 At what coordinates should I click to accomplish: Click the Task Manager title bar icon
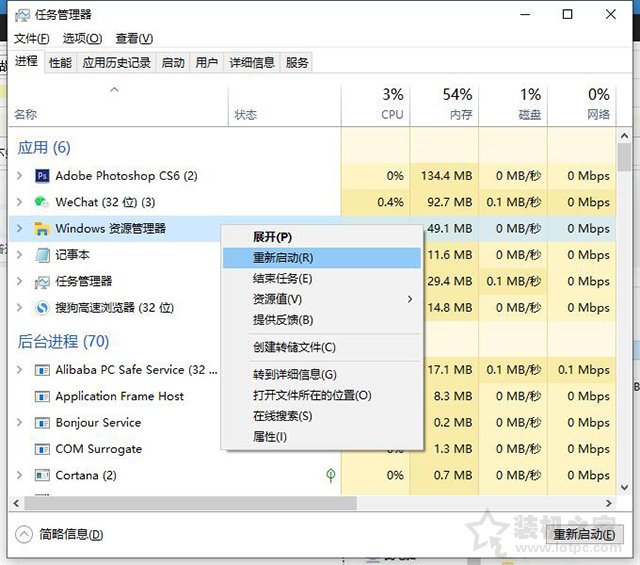[22, 16]
